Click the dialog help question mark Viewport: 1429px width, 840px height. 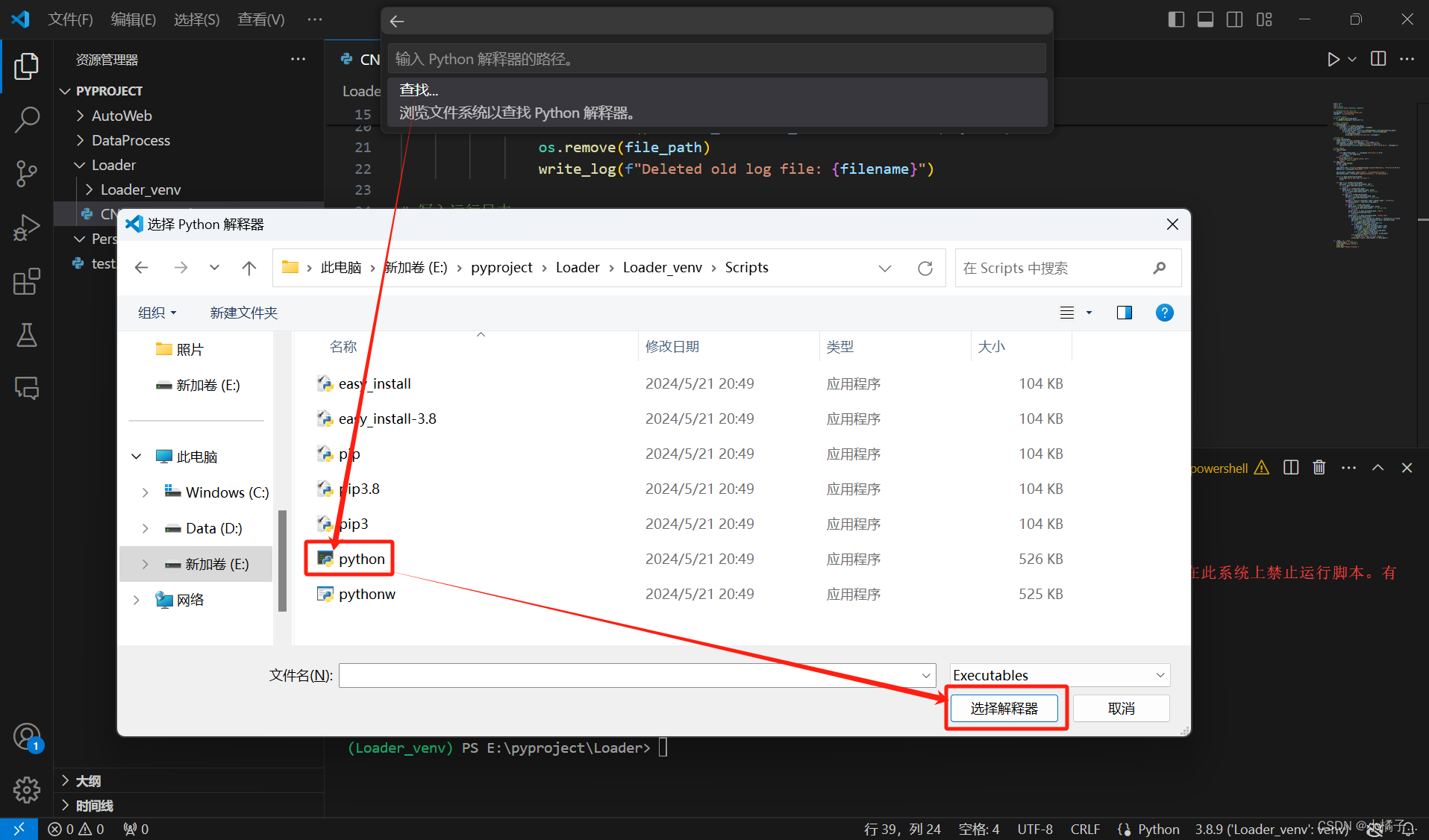[1164, 313]
